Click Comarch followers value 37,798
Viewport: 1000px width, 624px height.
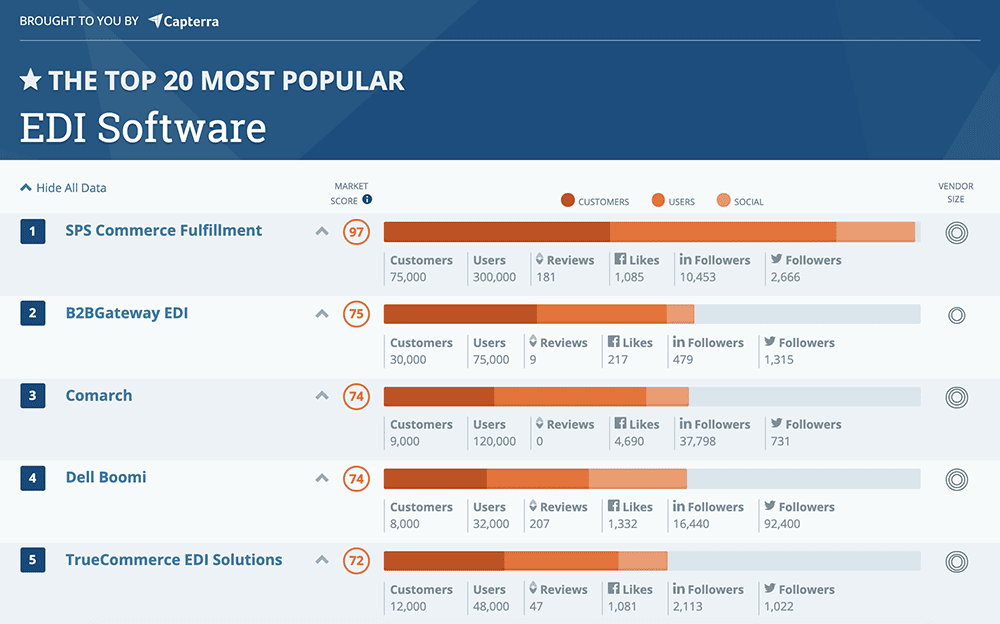[x=698, y=442]
